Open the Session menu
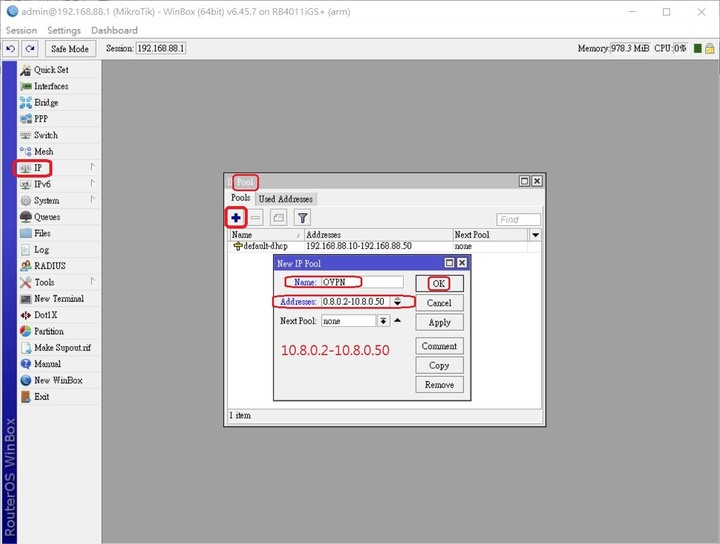This screenshot has width=720, height=544. [x=21, y=30]
